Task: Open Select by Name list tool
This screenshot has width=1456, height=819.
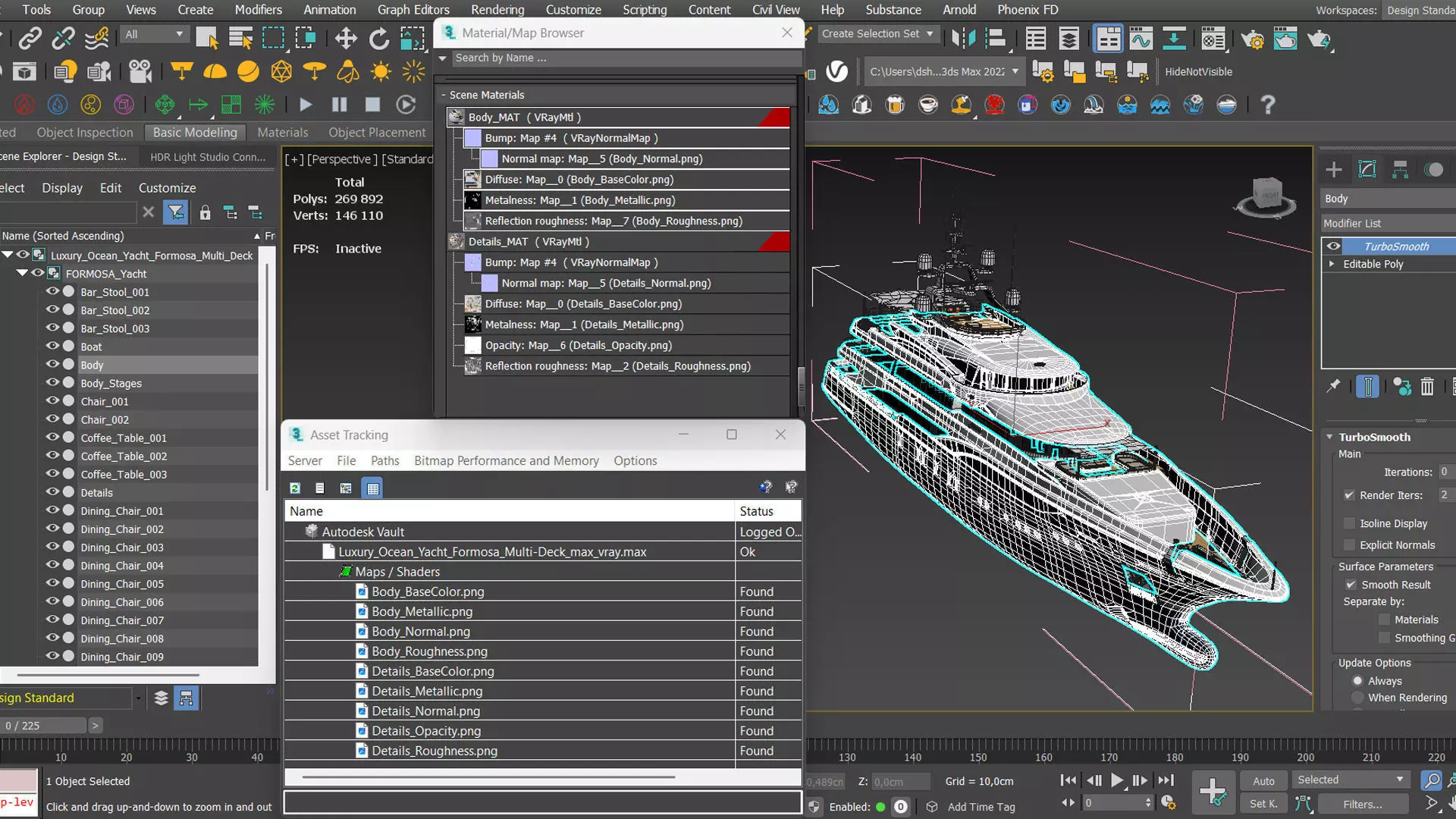Action: [240, 38]
